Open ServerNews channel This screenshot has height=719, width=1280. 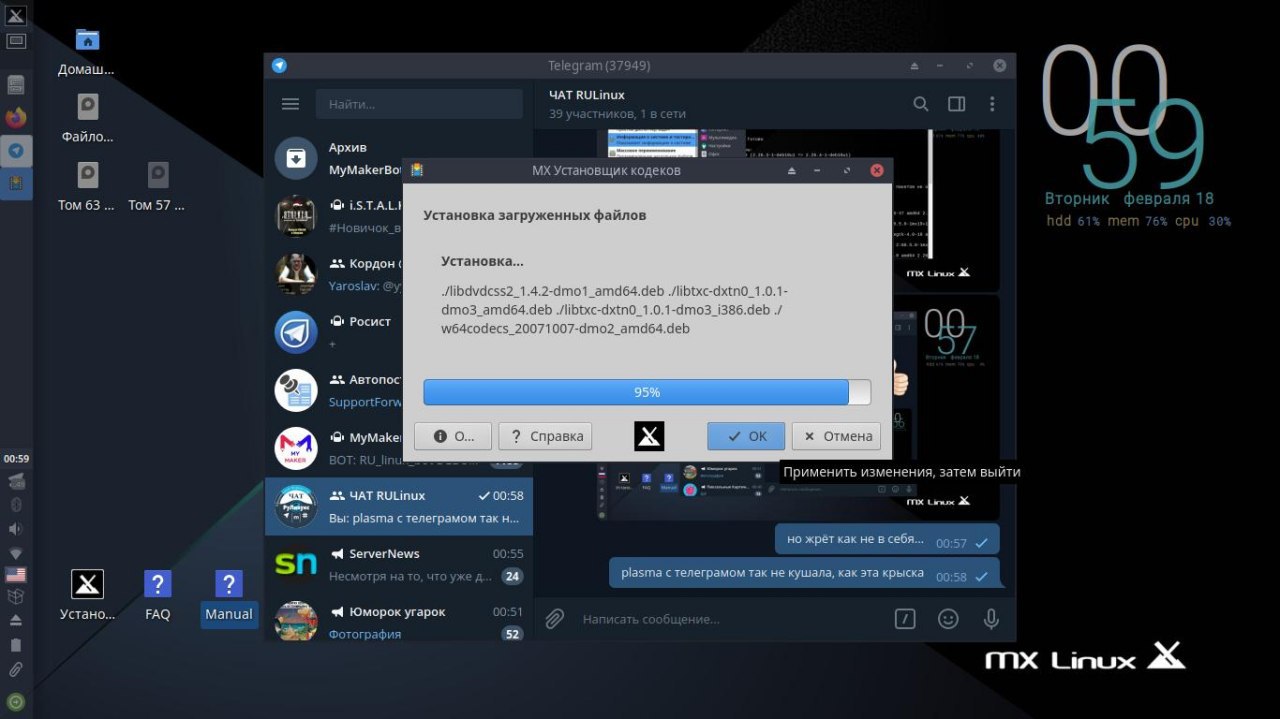point(399,564)
